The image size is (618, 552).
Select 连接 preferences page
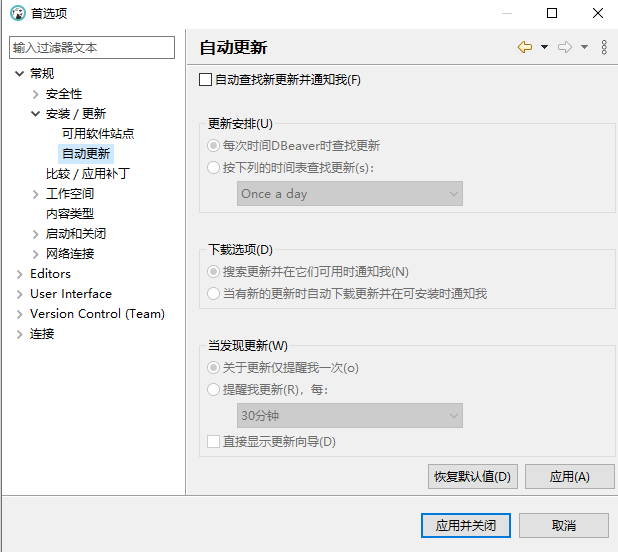[42, 334]
